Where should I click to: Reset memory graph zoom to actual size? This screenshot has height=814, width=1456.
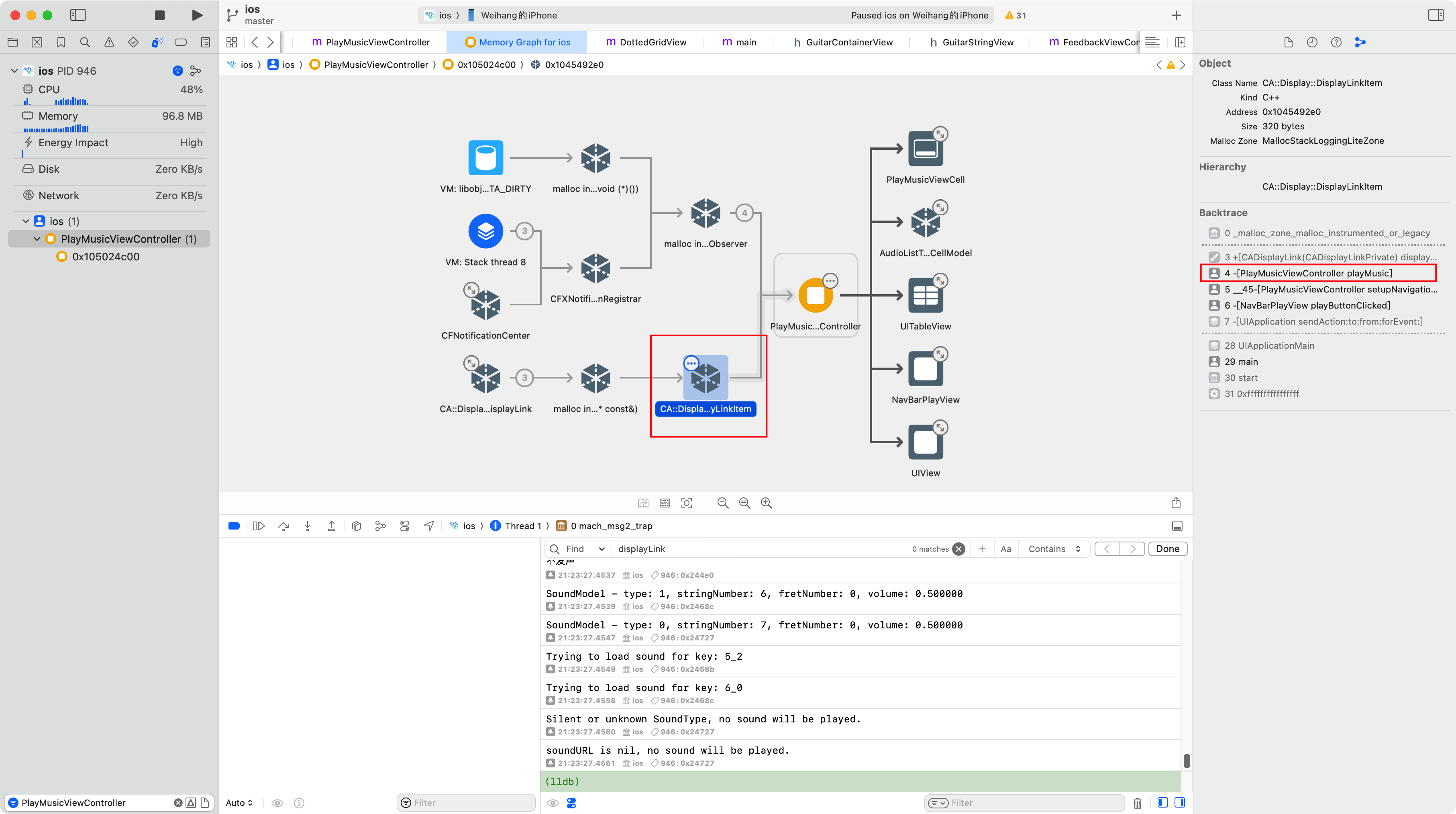click(744, 503)
